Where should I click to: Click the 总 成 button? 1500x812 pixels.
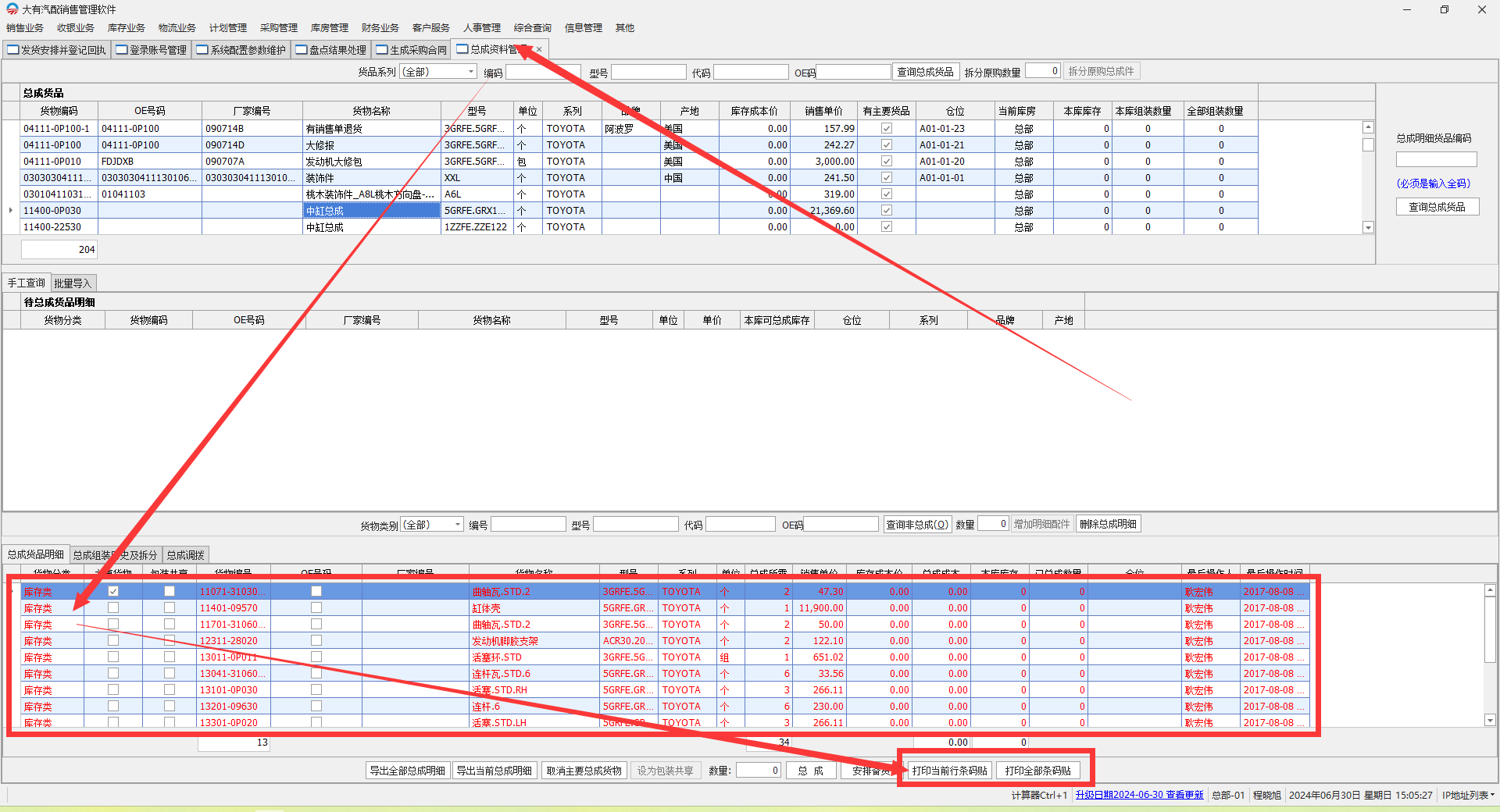pos(811,771)
